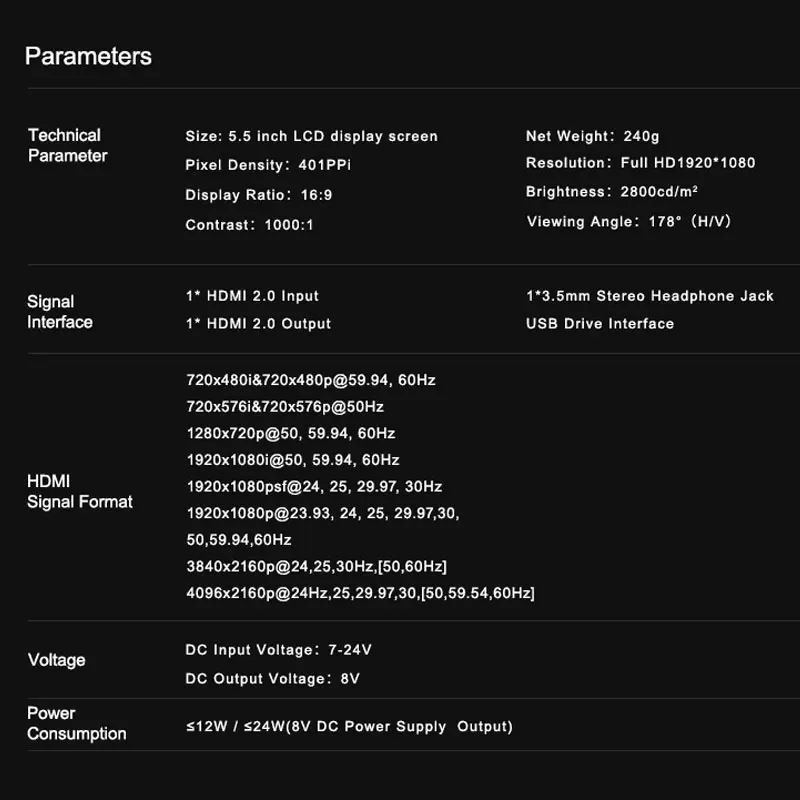Click the 3.5mm Stereo Headphone Jack text
The image size is (800, 800).
649,296
